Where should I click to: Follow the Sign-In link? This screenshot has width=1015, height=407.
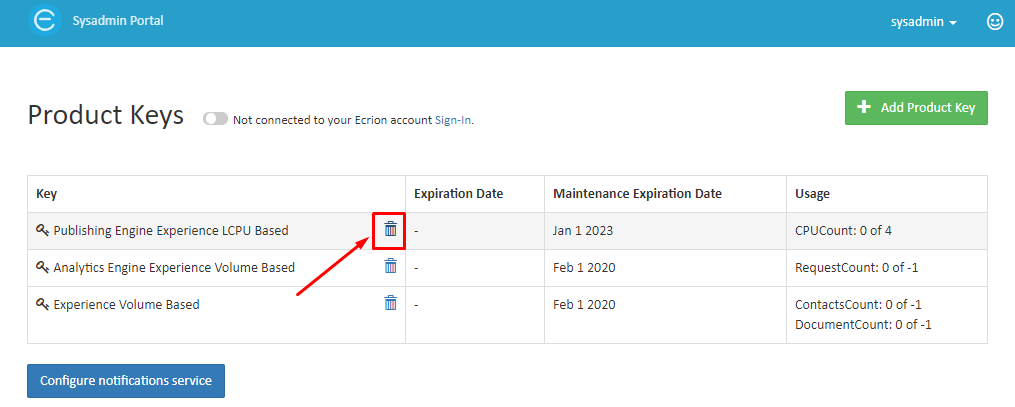[452, 120]
